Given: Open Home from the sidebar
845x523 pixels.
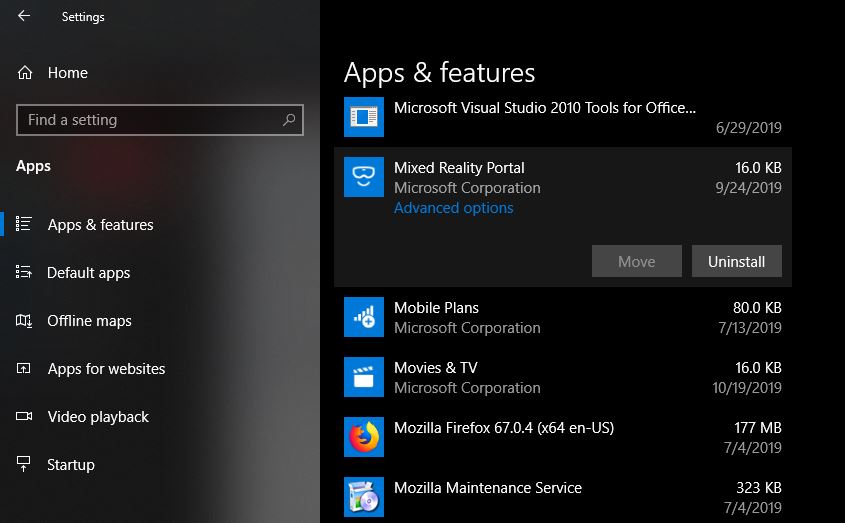Looking at the screenshot, I should pos(67,73).
